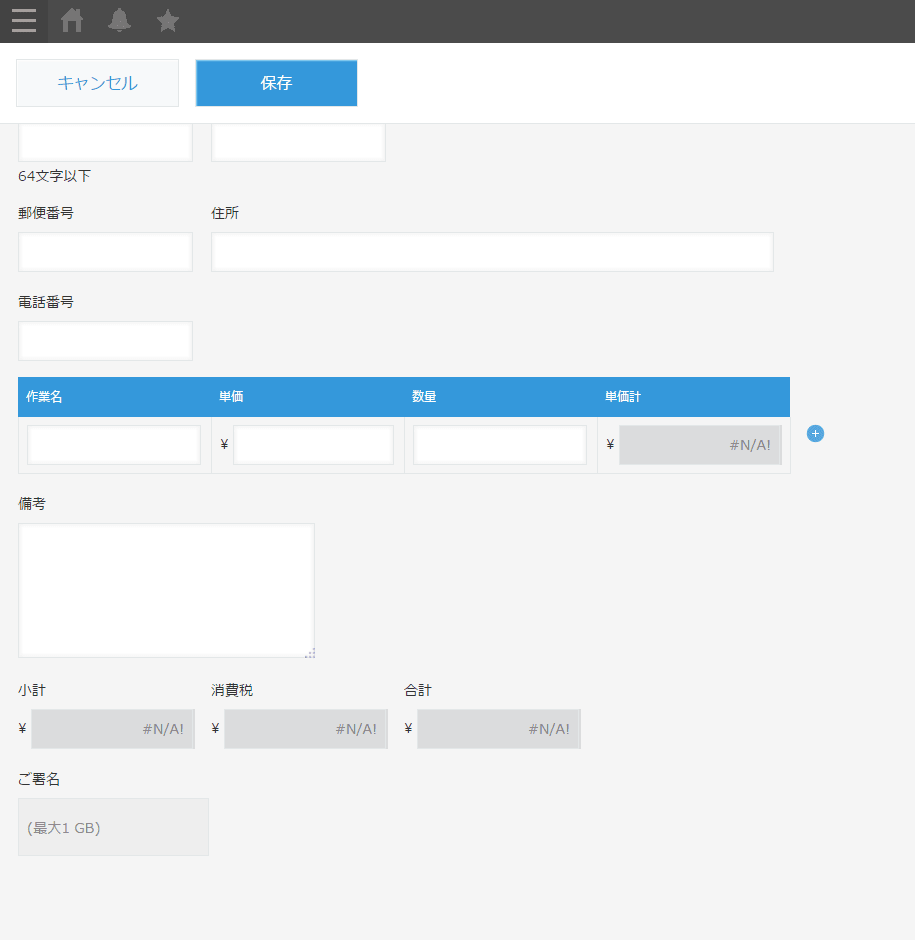
Task: Click the 作業名 field in the table
Action: click(x=114, y=445)
